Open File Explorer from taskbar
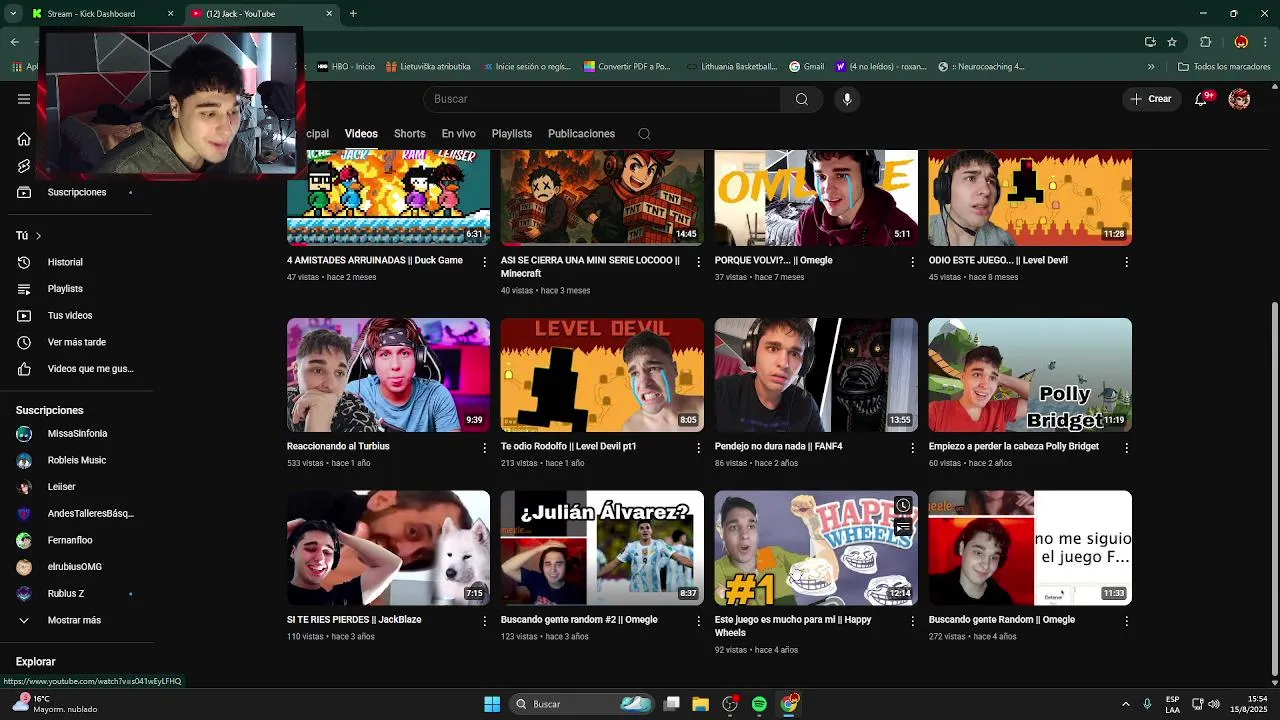1280x720 pixels. (x=700, y=704)
